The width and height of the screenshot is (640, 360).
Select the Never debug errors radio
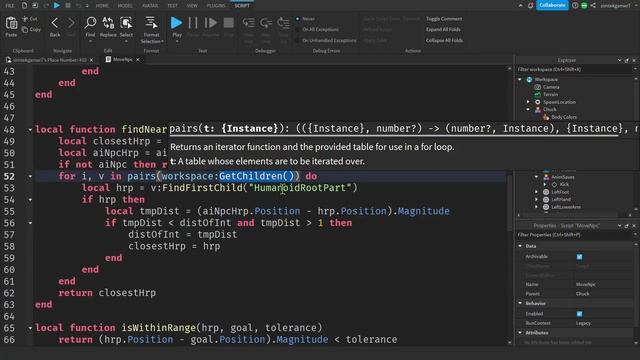click(298, 19)
